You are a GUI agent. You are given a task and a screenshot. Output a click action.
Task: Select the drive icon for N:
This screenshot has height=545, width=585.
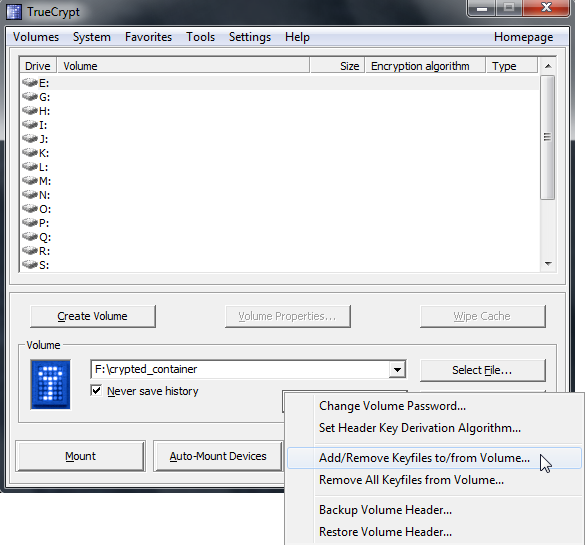pyautogui.click(x=30, y=194)
